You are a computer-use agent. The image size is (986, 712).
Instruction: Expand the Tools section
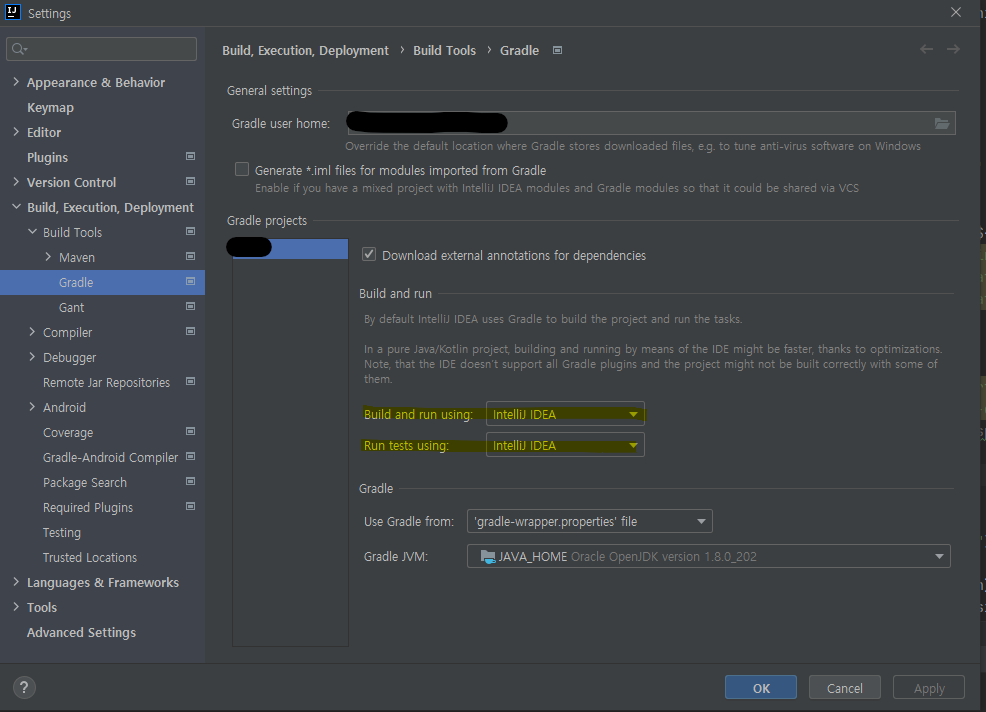(16, 607)
